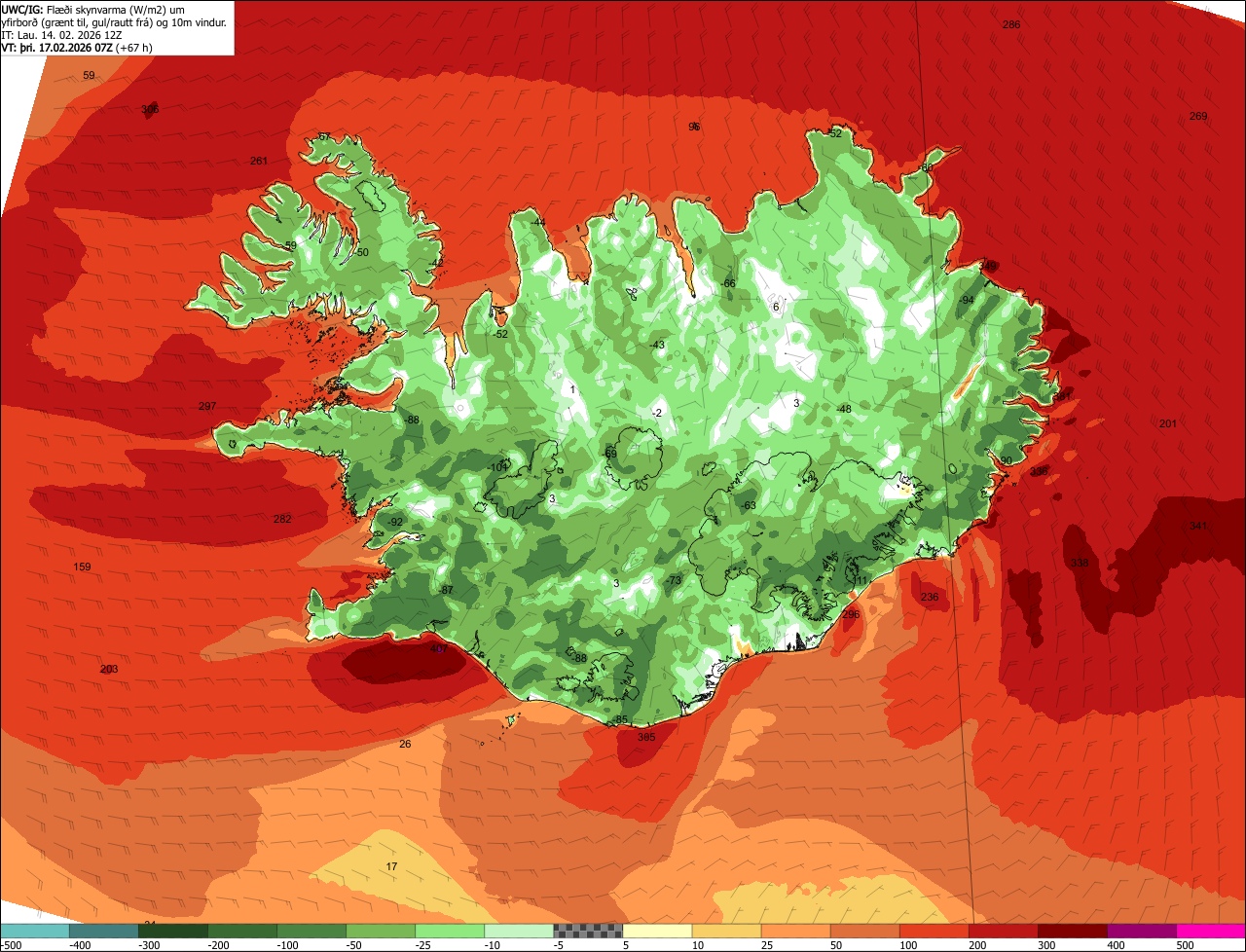Image resolution: width=1246 pixels, height=952 pixels.
Task: Click the legend tick label '400'
Action: tap(1115, 944)
